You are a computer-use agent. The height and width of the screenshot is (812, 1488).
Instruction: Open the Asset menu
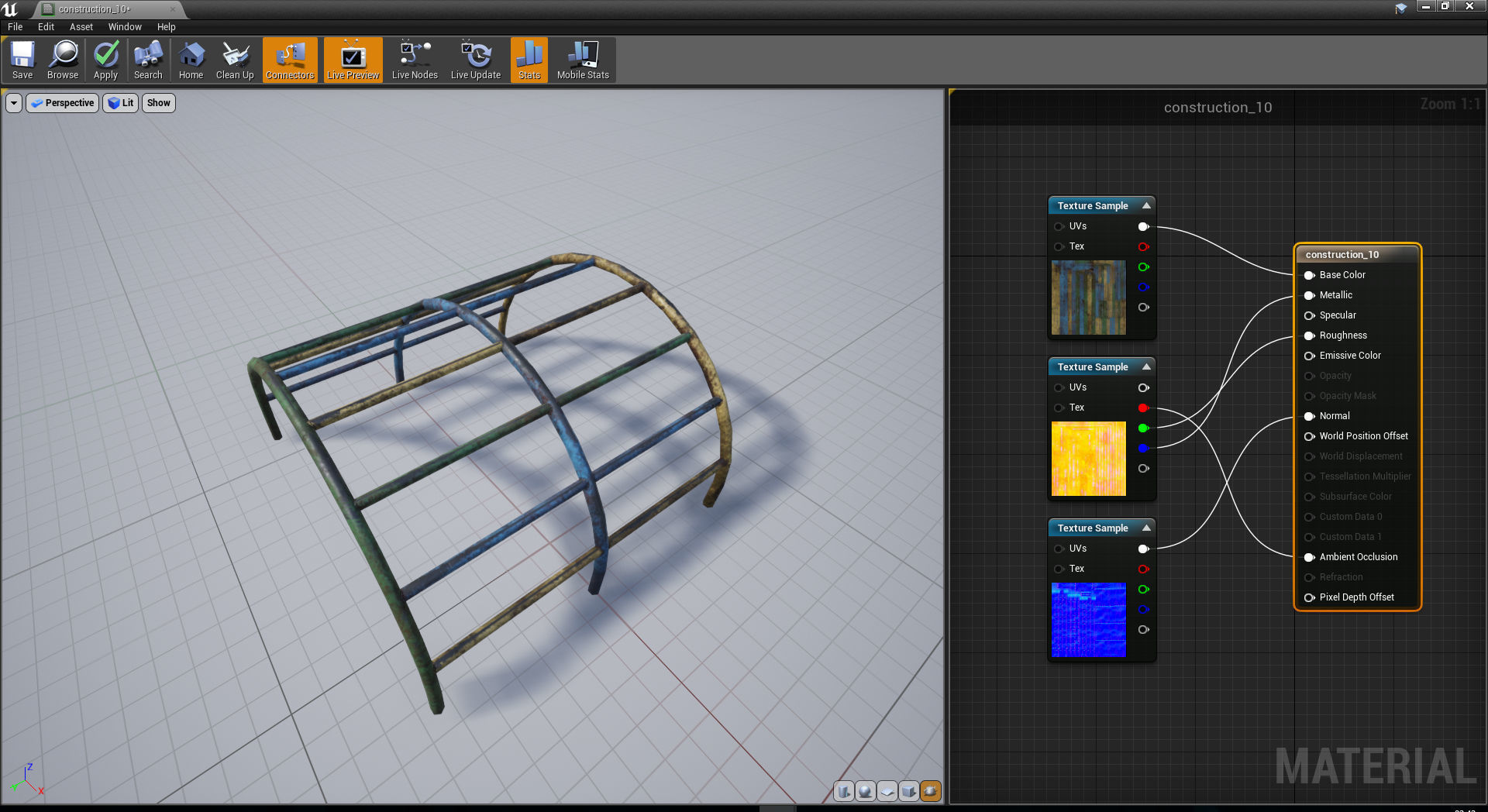81,26
